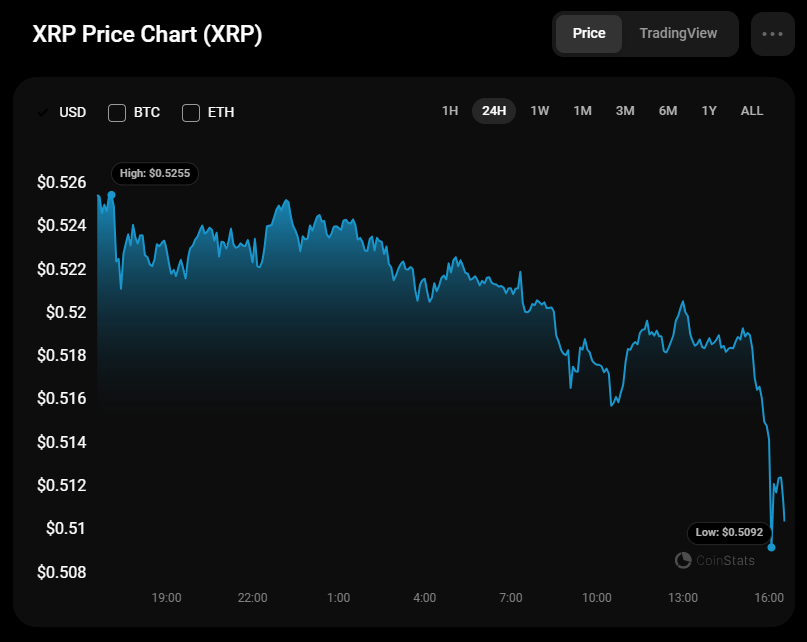807x642 pixels.
Task: Select the 6M time range
Action: coord(668,111)
